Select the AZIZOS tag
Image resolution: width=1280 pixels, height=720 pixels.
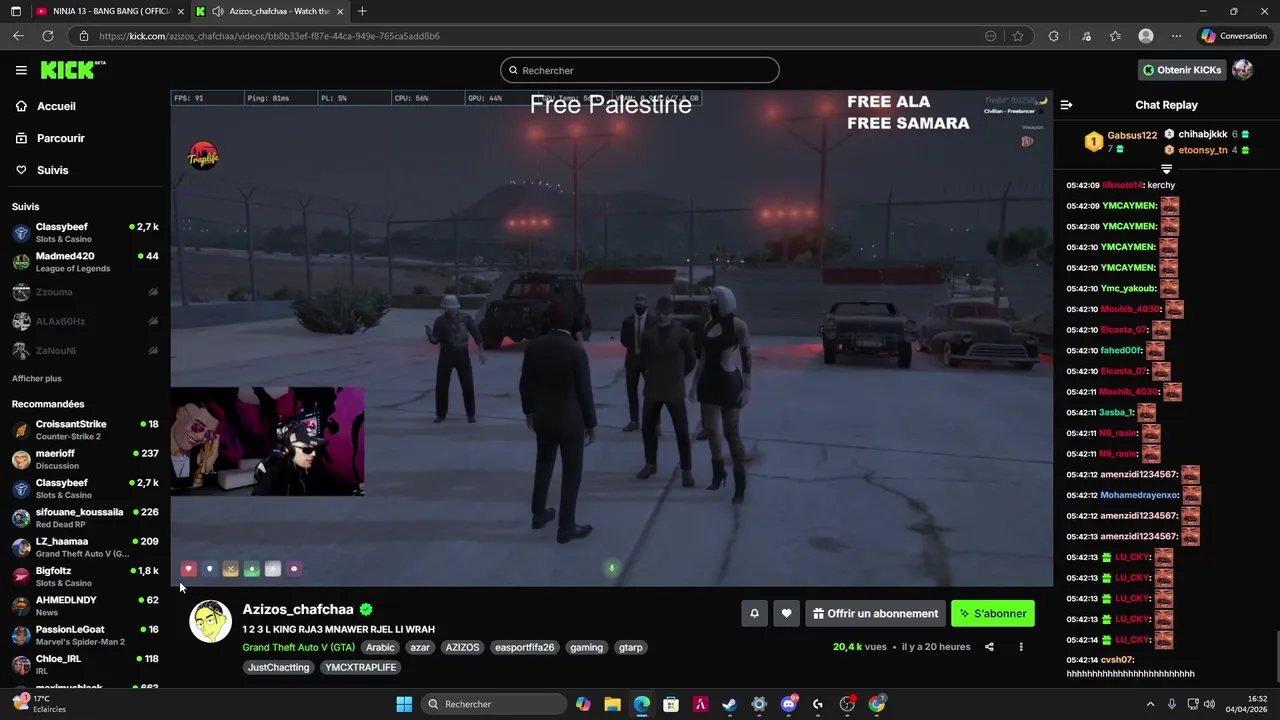click(x=462, y=647)
